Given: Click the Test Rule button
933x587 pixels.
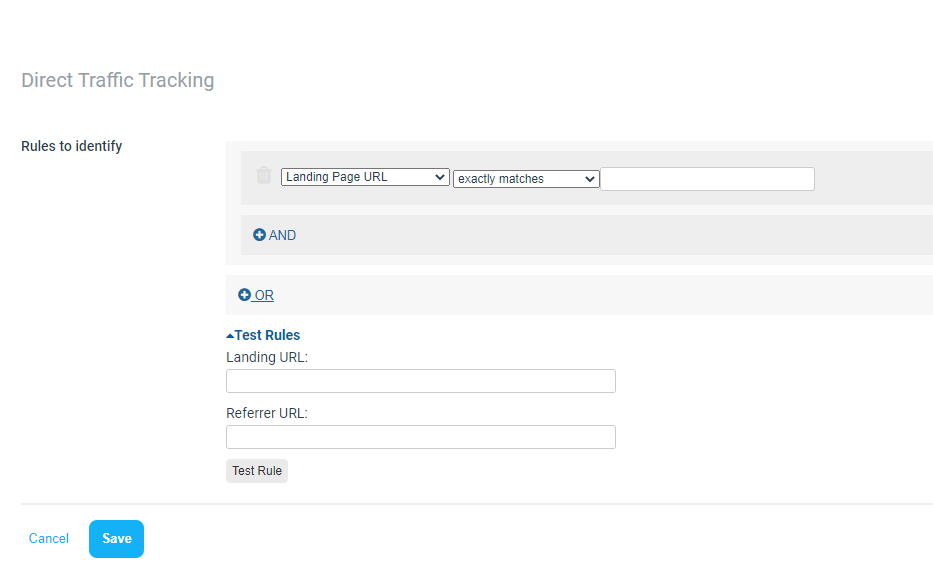Looking at the screenshot, I should (257, 471).
